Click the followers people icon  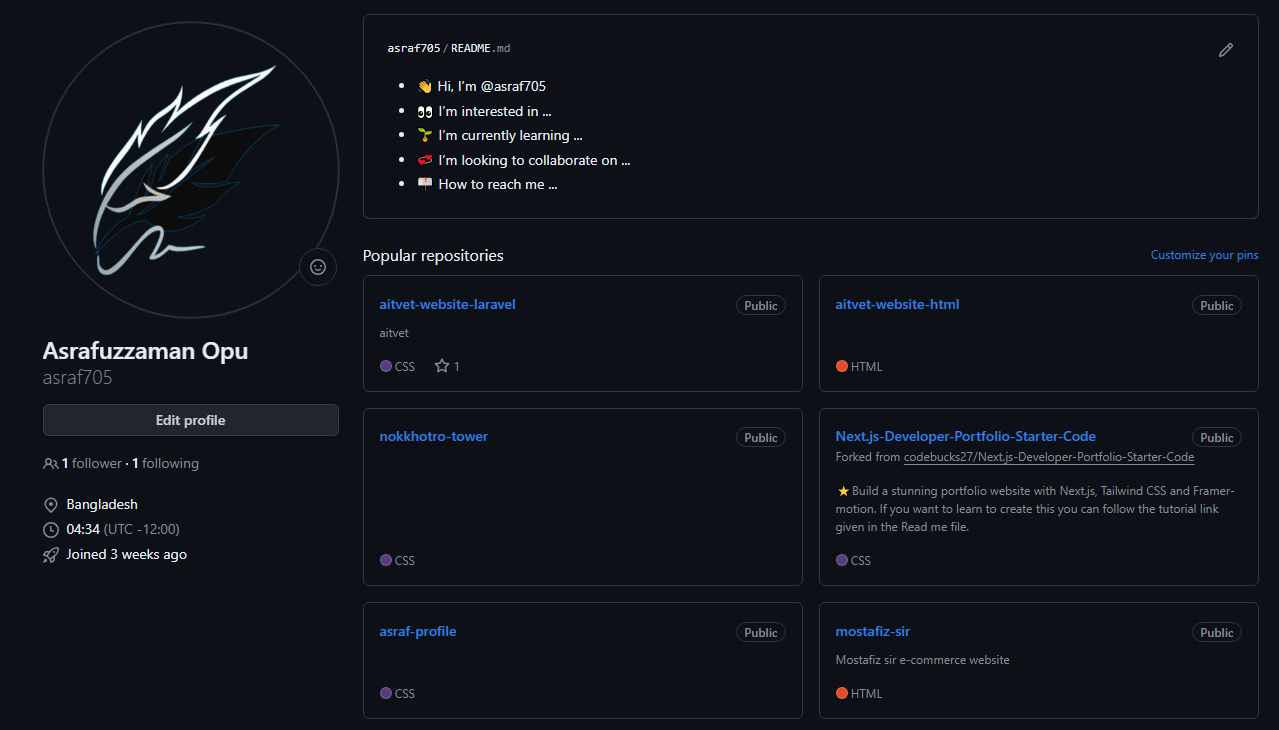pos(50,464)
